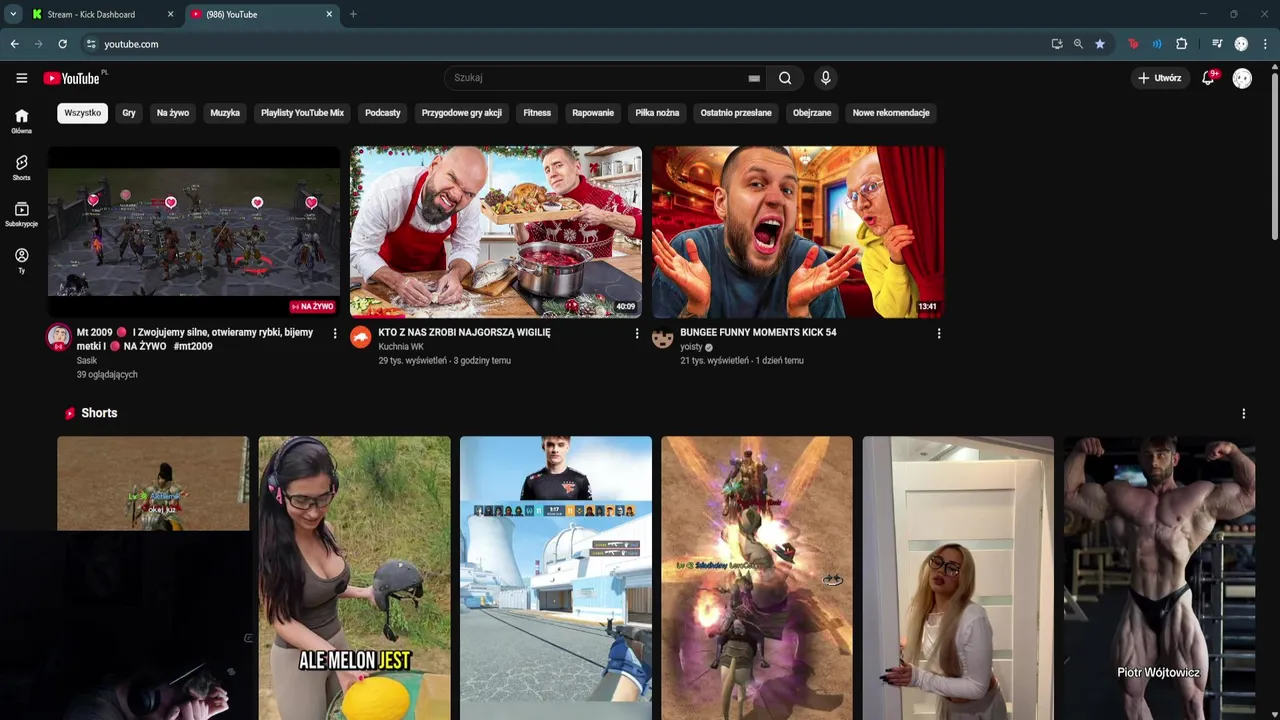The width and height of the screenshot is (1280, 720).
Task: Open the Kuchnia WK channel link
Action: pyautogui.click(x=401, y=347)
